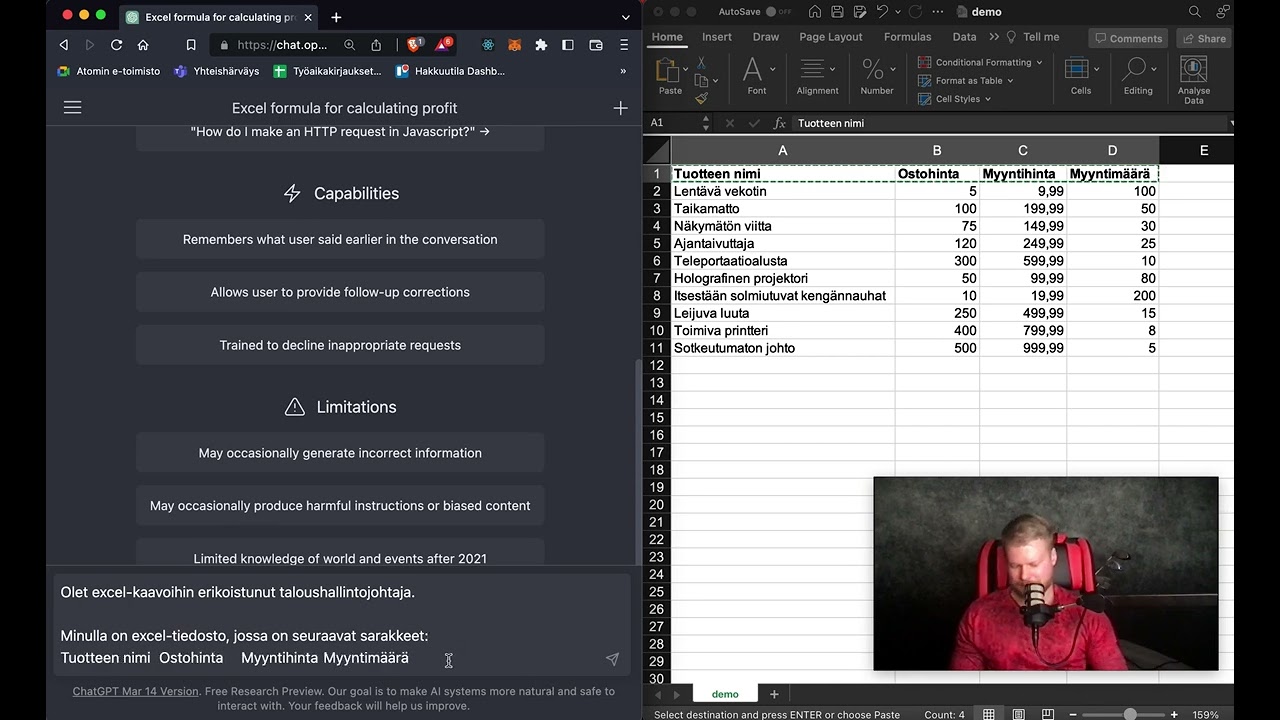Open the ChatGPT Mar 14 Version link
This screenshot has height=720, width=1280.
tap(136, 691)
